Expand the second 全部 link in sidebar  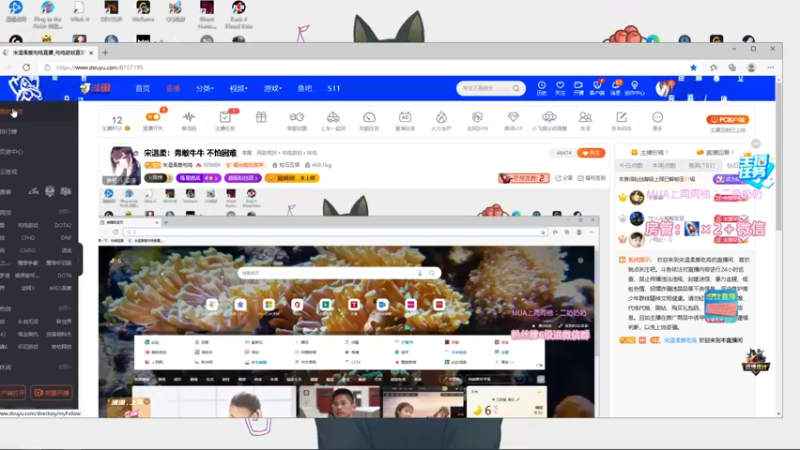64,308
